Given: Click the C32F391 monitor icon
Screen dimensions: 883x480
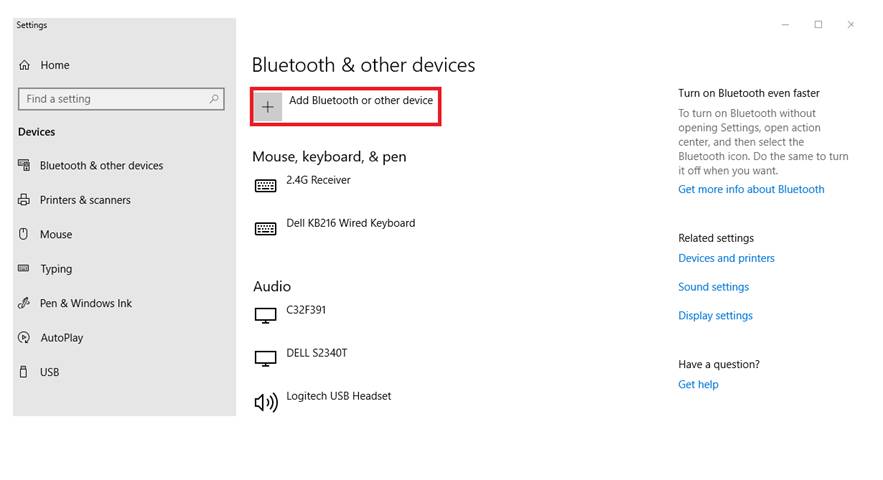Looking at the screenshot, I should click(x=265, y=315).
